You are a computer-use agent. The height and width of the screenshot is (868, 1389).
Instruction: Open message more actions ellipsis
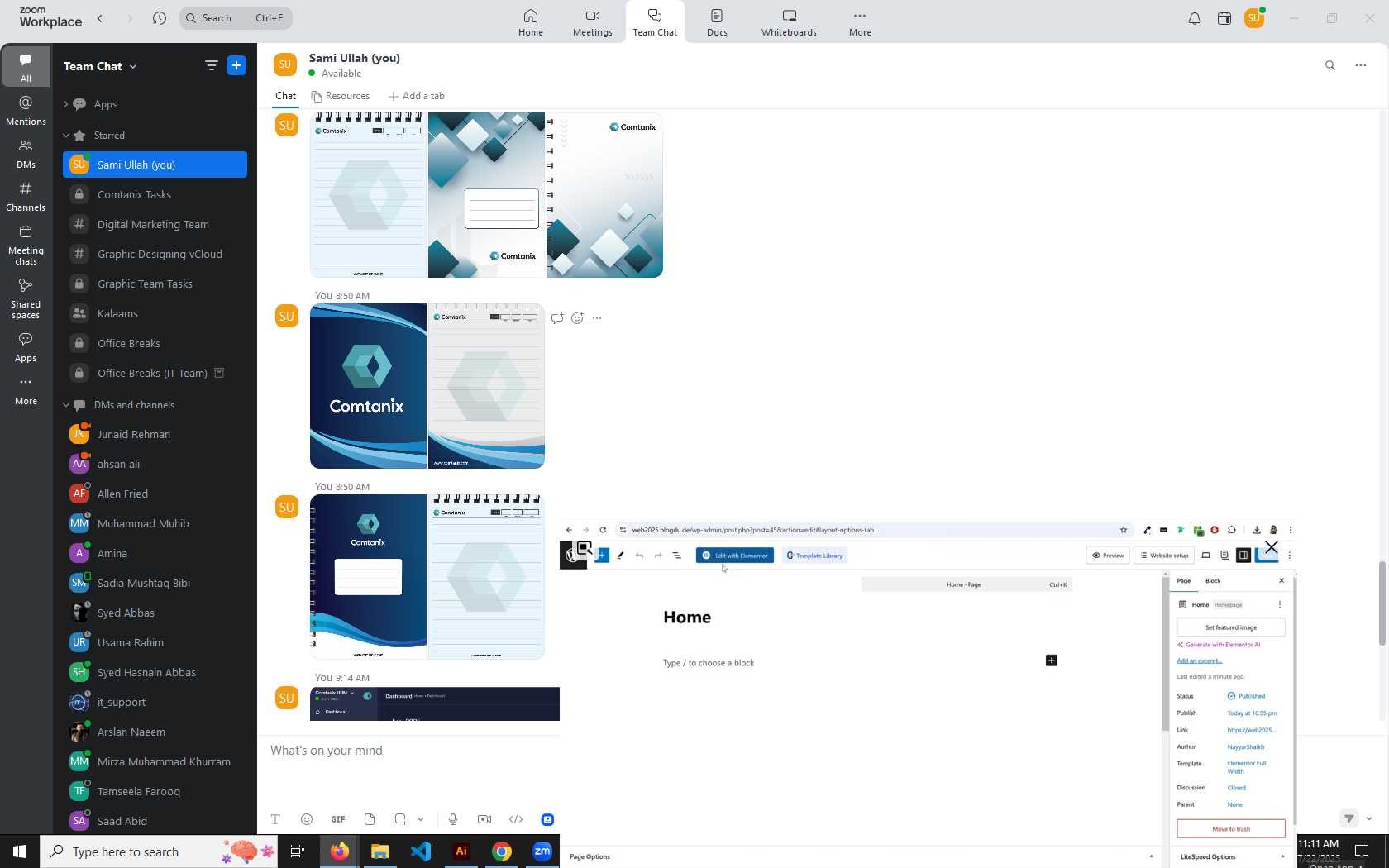point(597,318)
